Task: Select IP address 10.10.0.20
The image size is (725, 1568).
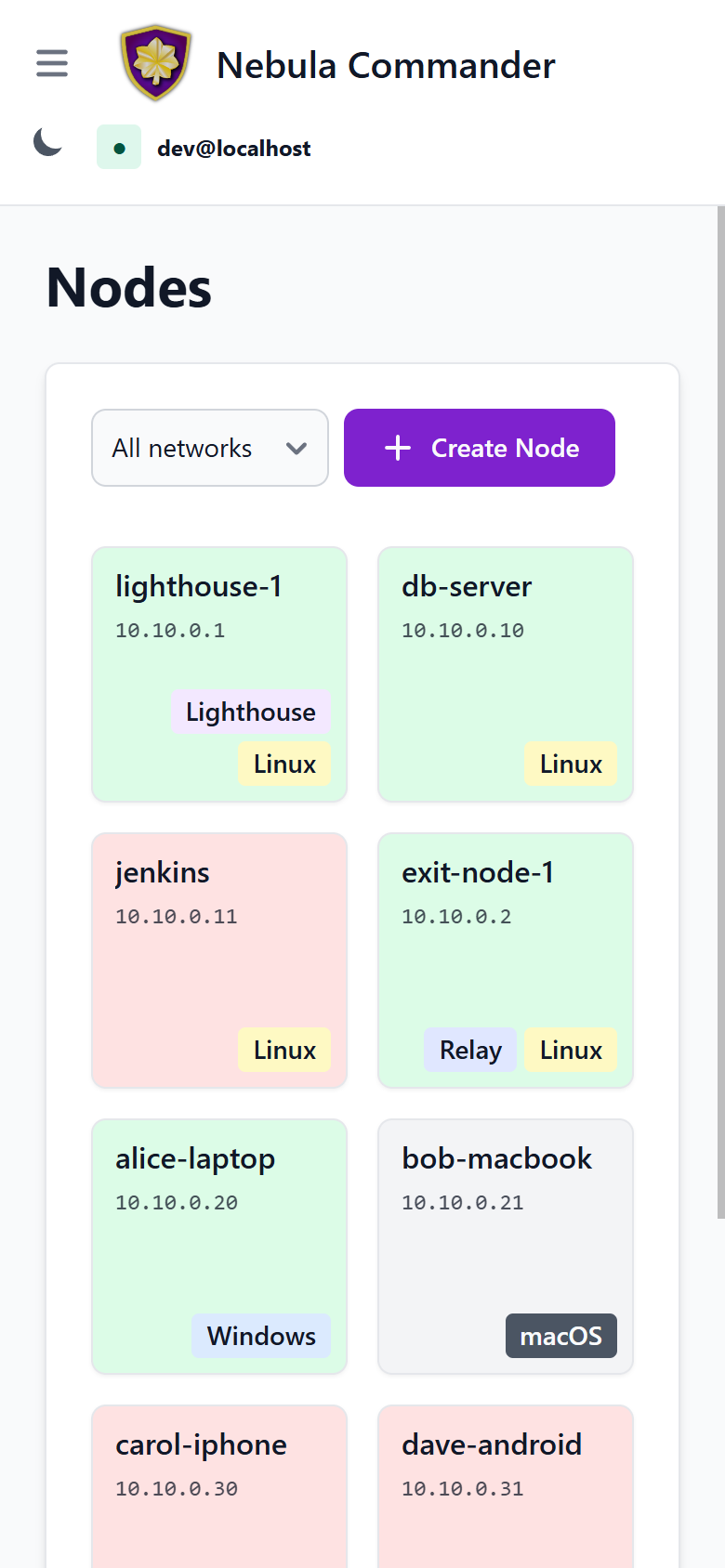Action: click(x=177, y=1203)
